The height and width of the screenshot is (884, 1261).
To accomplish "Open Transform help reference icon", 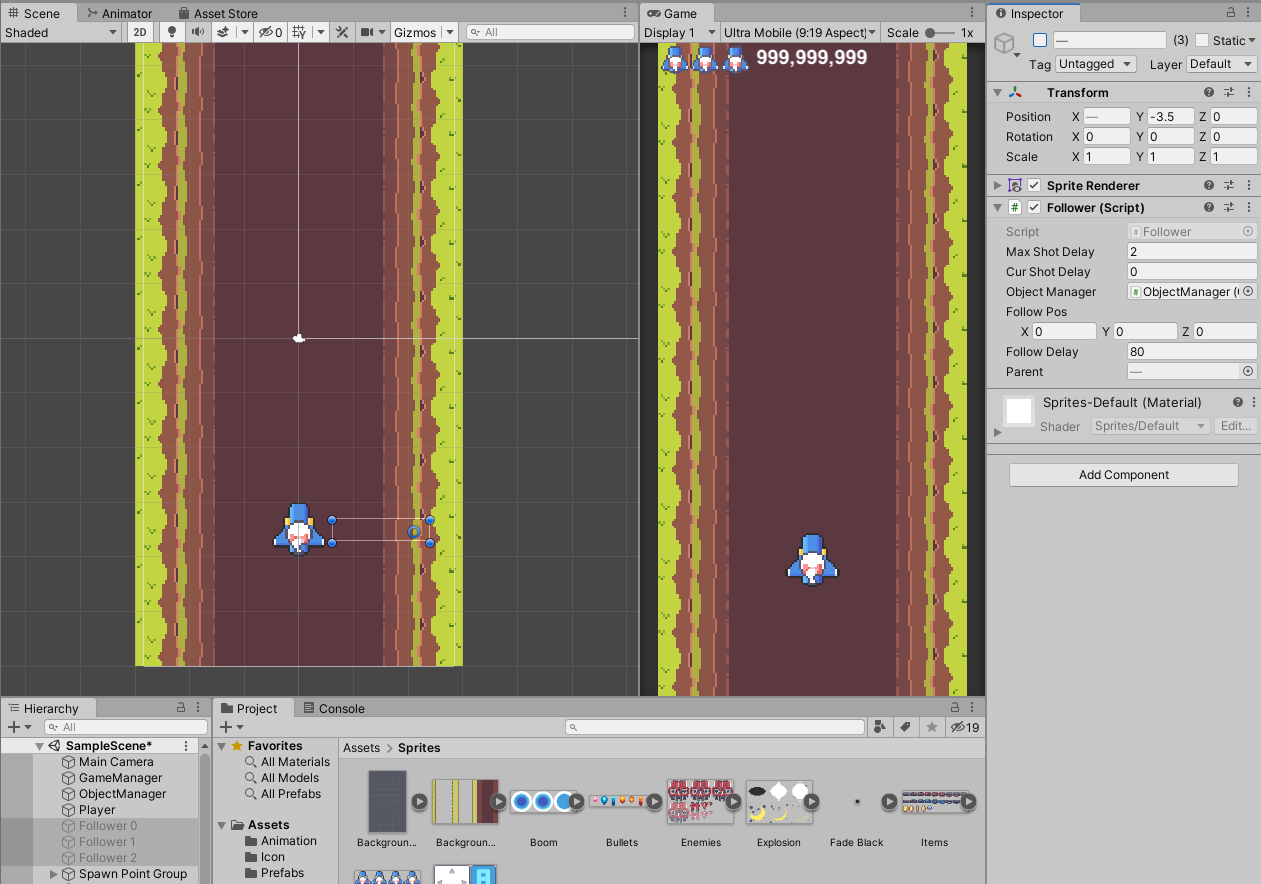I will coord(1209,92).
